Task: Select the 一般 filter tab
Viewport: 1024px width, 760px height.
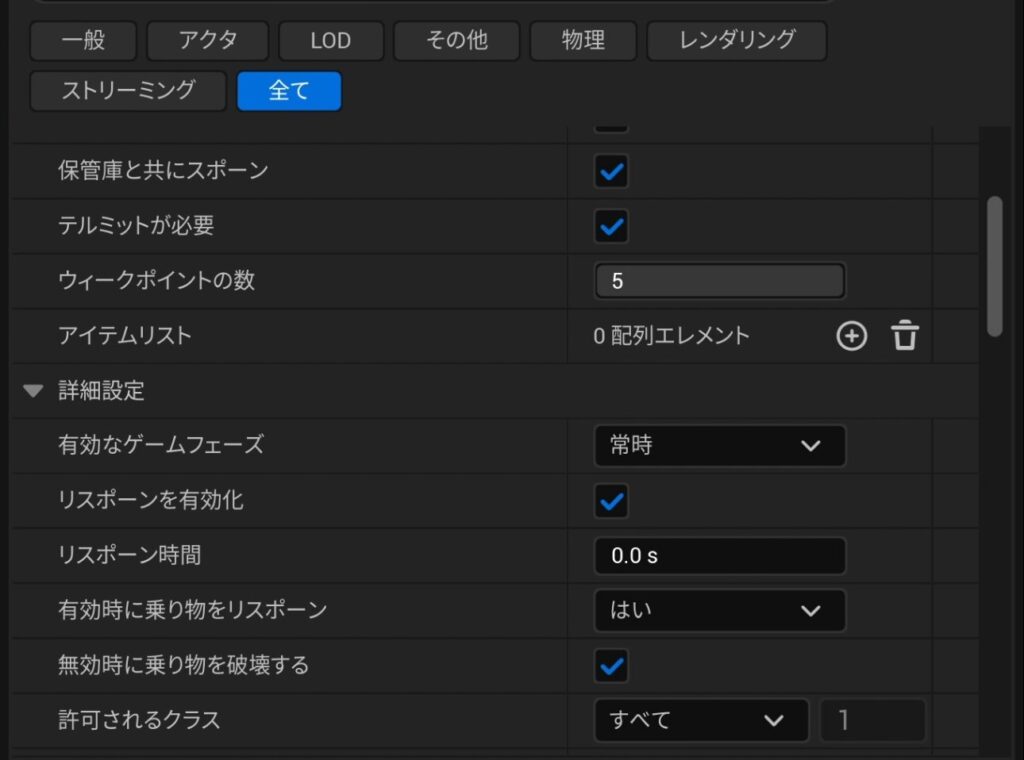Action: pyautogui.click(x=83, y=41)
